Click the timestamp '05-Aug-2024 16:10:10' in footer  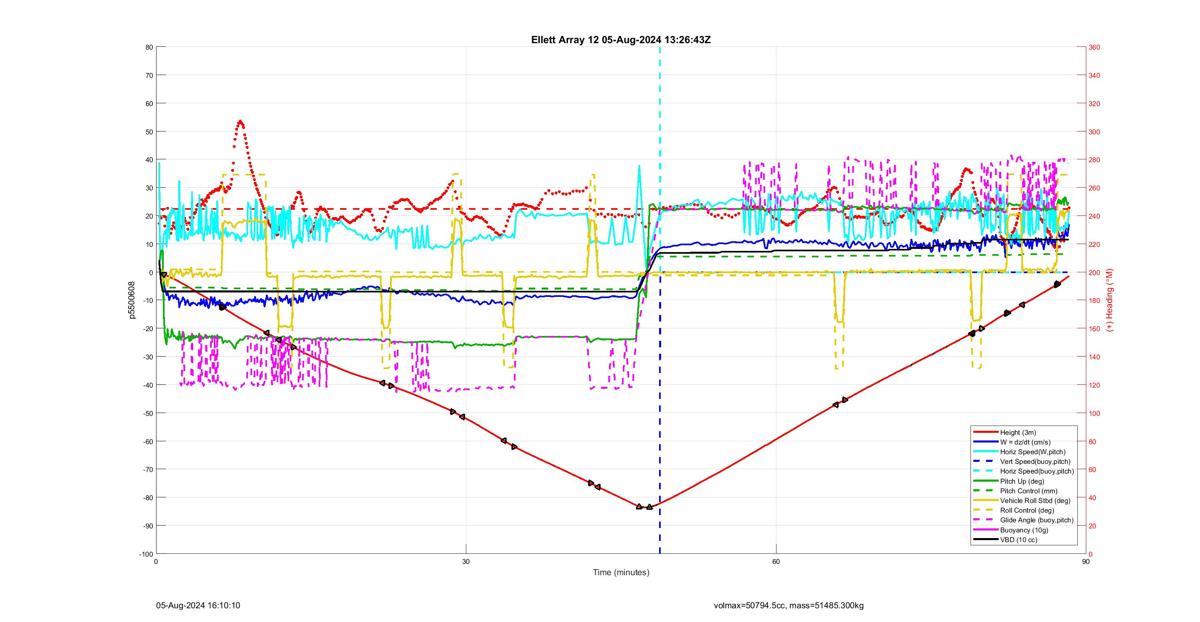coord(198,605)
